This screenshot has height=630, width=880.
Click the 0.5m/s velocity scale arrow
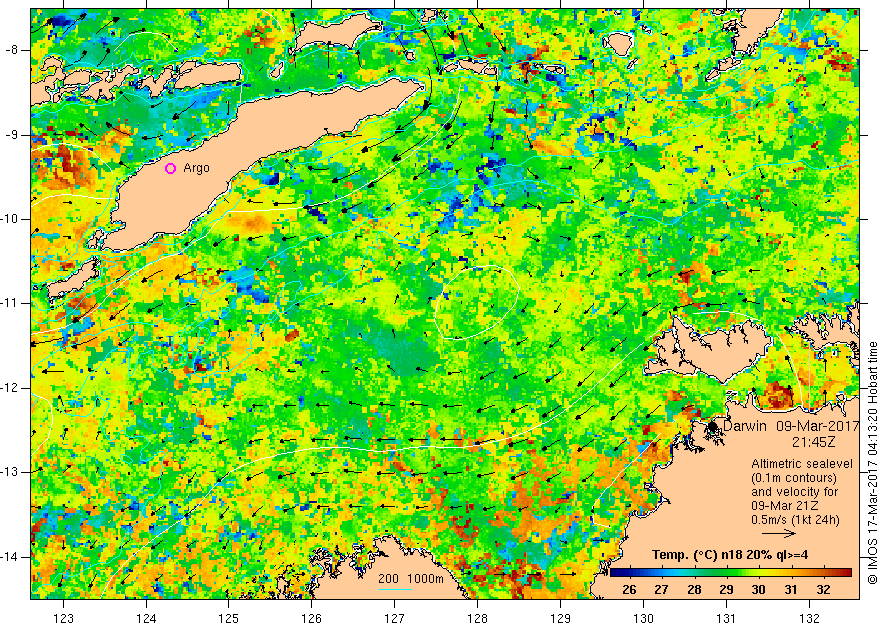778,533
